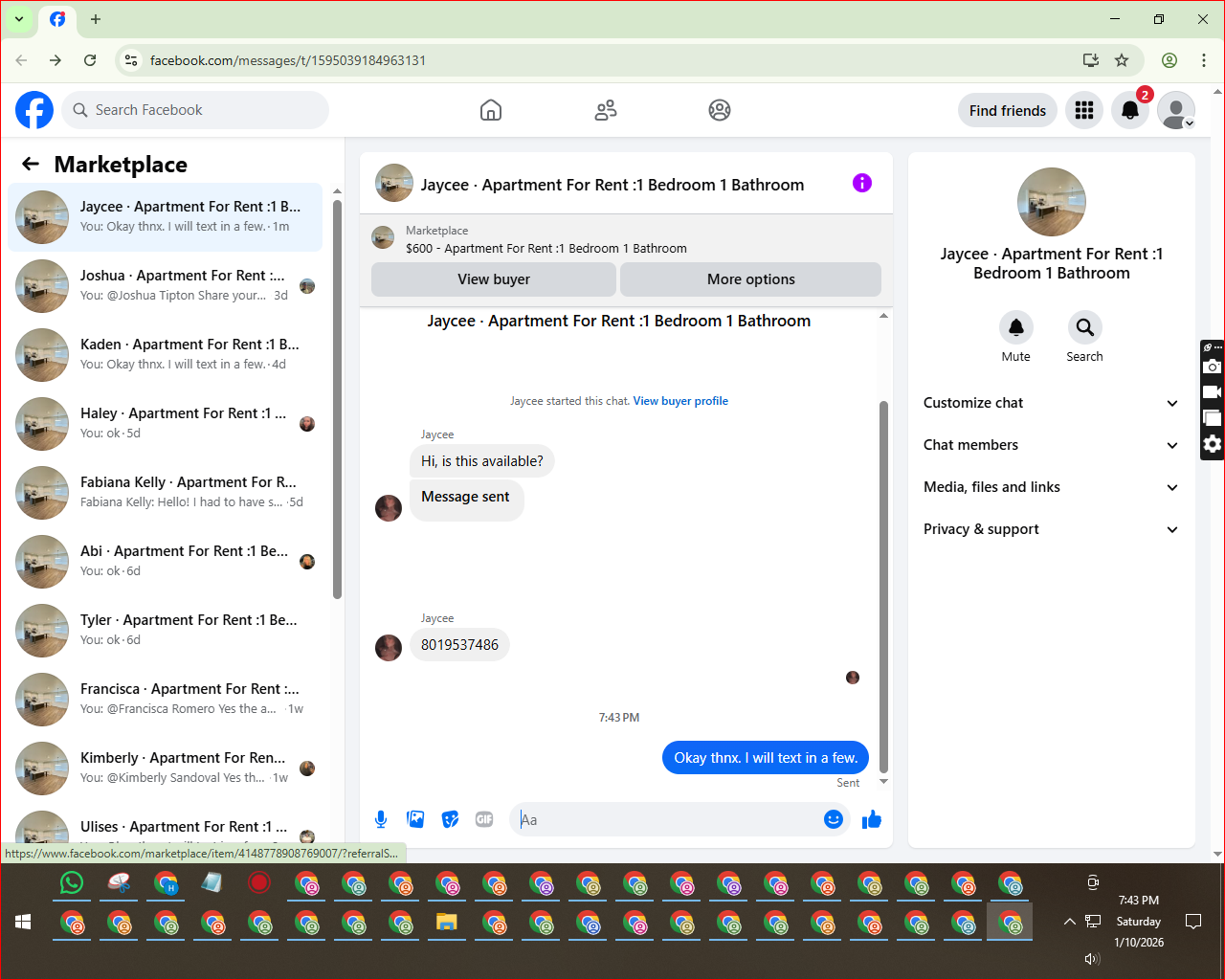Open the Chrome three-dot menu

(x=1204, y=60)
